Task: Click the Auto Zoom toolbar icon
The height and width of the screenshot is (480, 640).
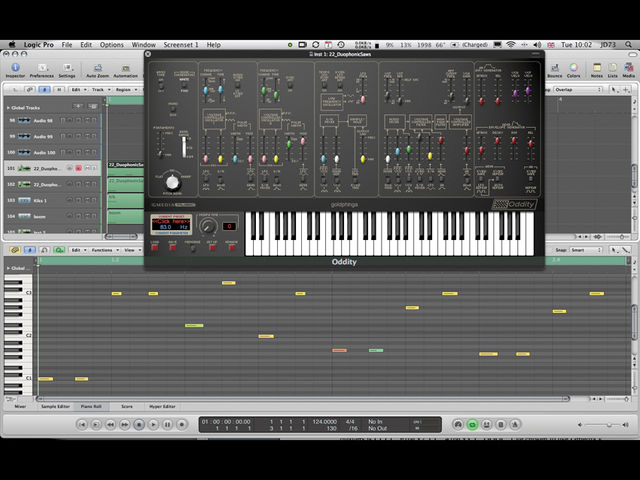Action: click(x=98, y=70)
